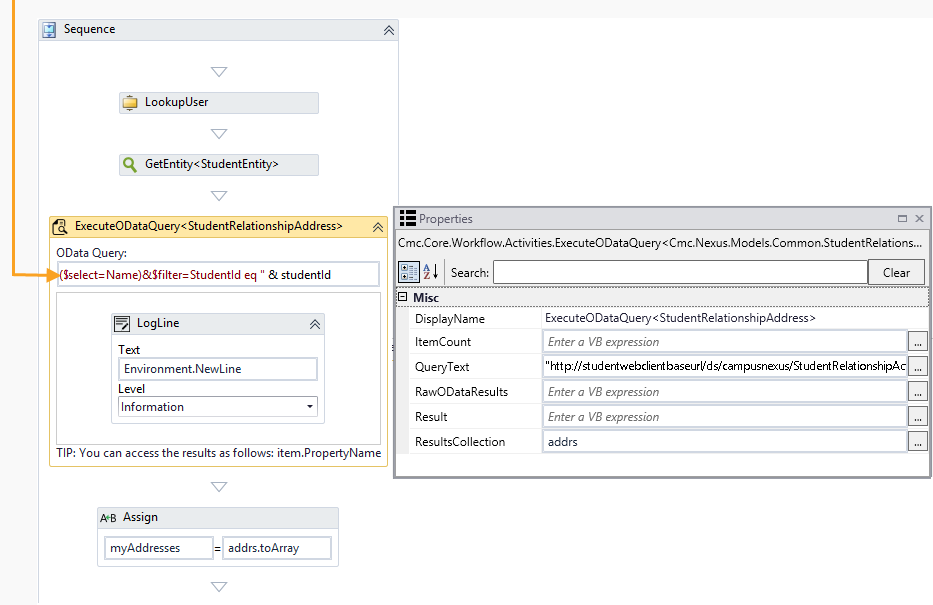Image resolution: width=933 pixels, height=605 pixels.
Task: Collapse the Sequence container
Action: point(389,30)
